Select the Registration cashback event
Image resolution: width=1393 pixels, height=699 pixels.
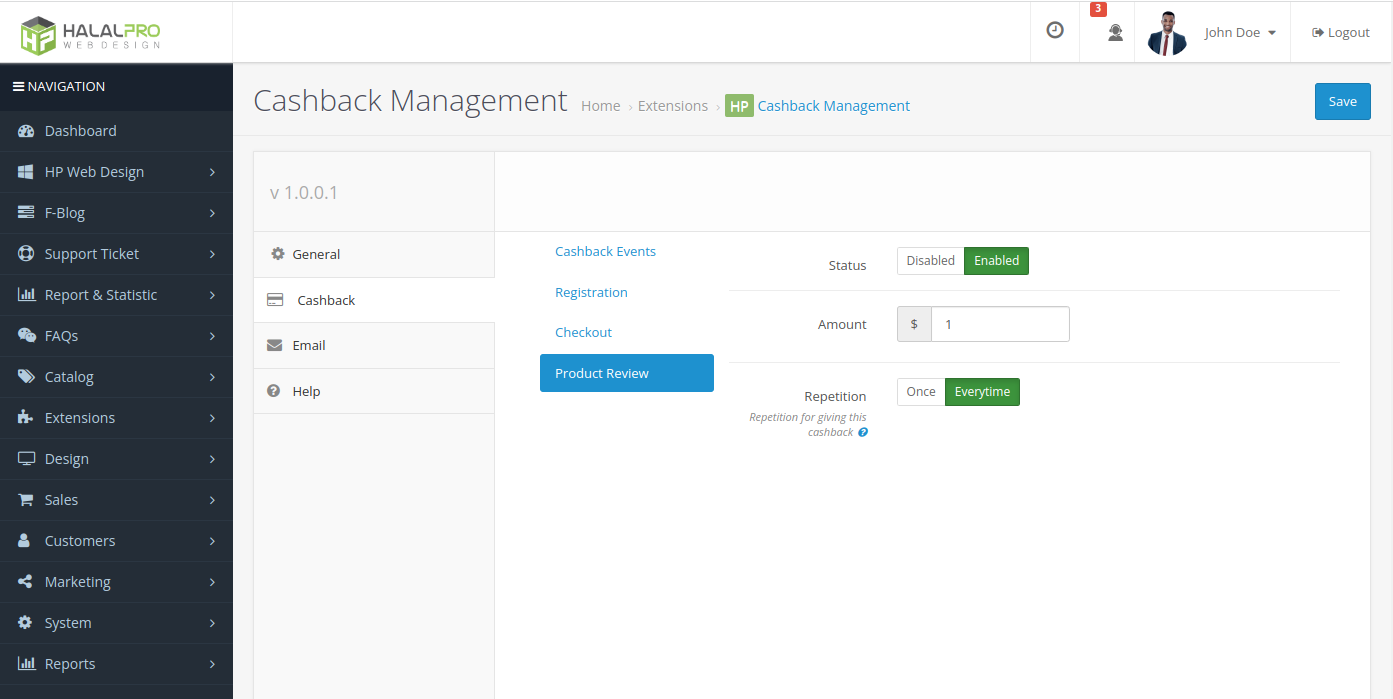tap(591, 292)
